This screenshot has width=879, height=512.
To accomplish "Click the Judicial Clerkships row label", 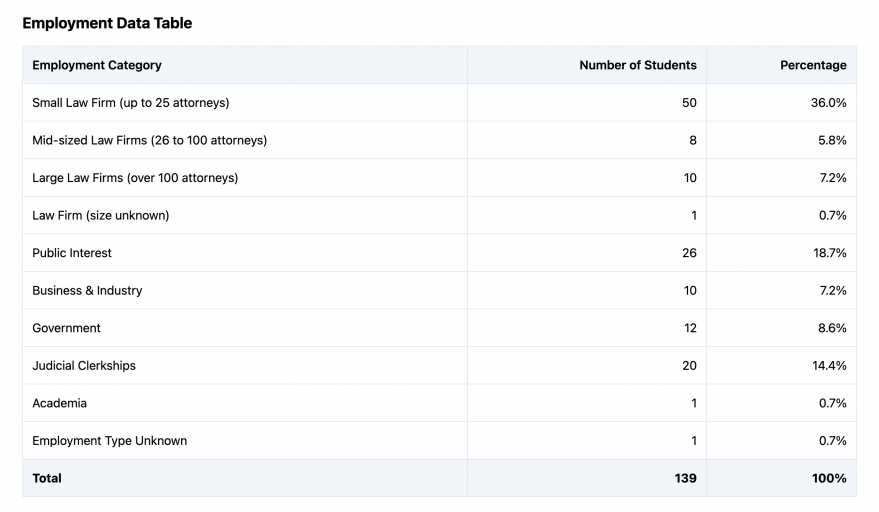I will point(84,365).
